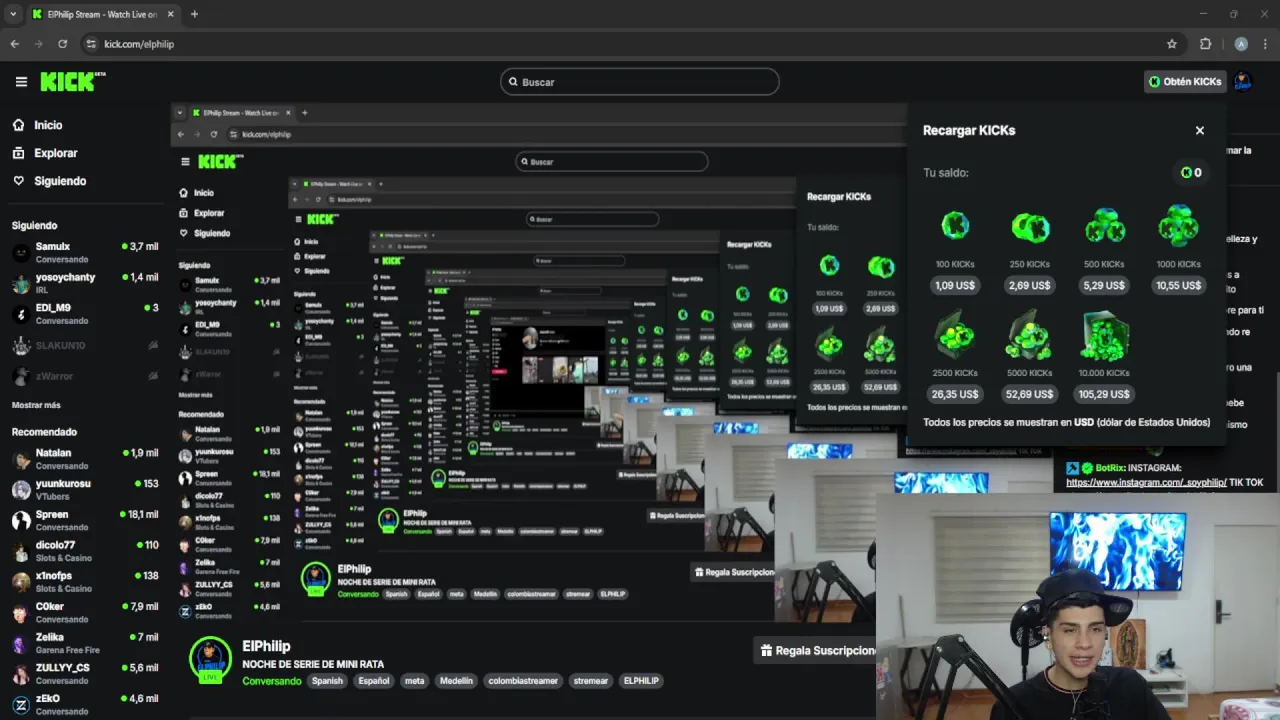The image size is (1280, 720).
Task: Click the ELPHILIP tag
Action: [x=641, y=681]
